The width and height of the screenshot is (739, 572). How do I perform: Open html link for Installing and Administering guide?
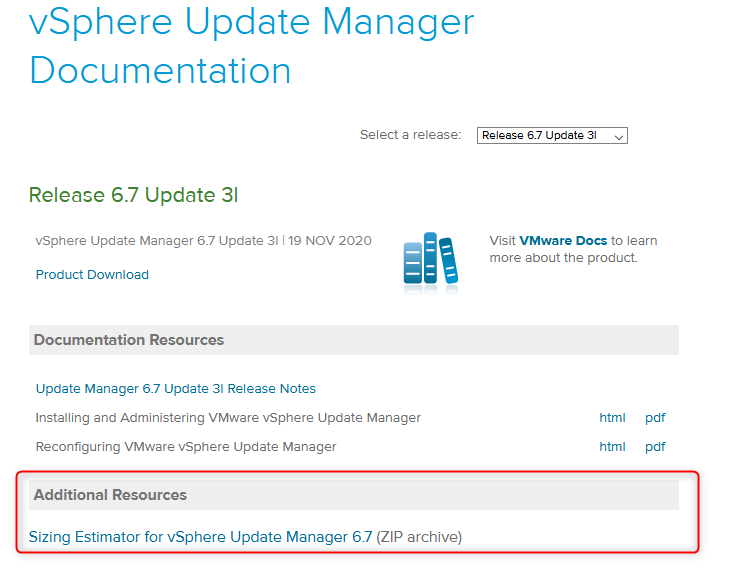point(612,418)
